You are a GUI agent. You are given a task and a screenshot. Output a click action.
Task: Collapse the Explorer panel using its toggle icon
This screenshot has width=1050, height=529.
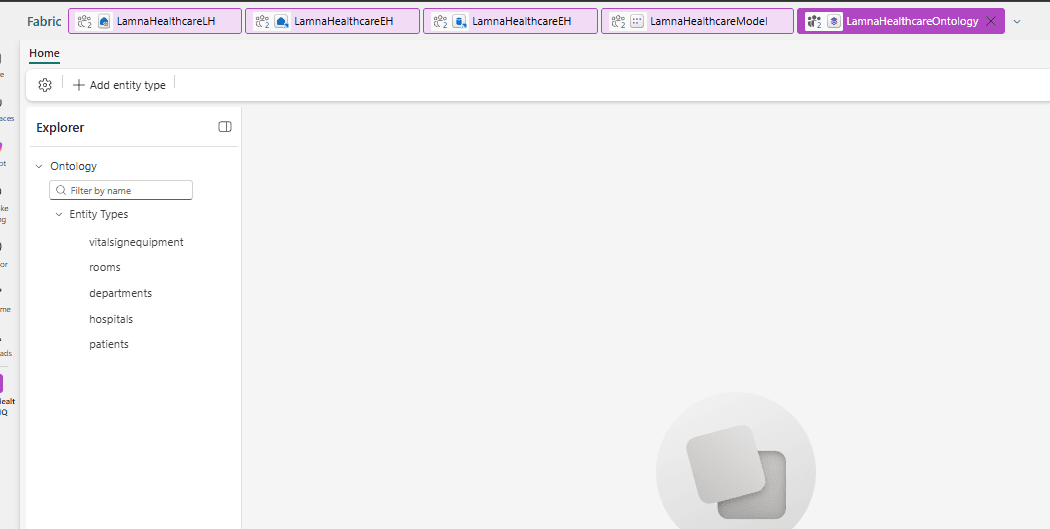coord(225,127)
